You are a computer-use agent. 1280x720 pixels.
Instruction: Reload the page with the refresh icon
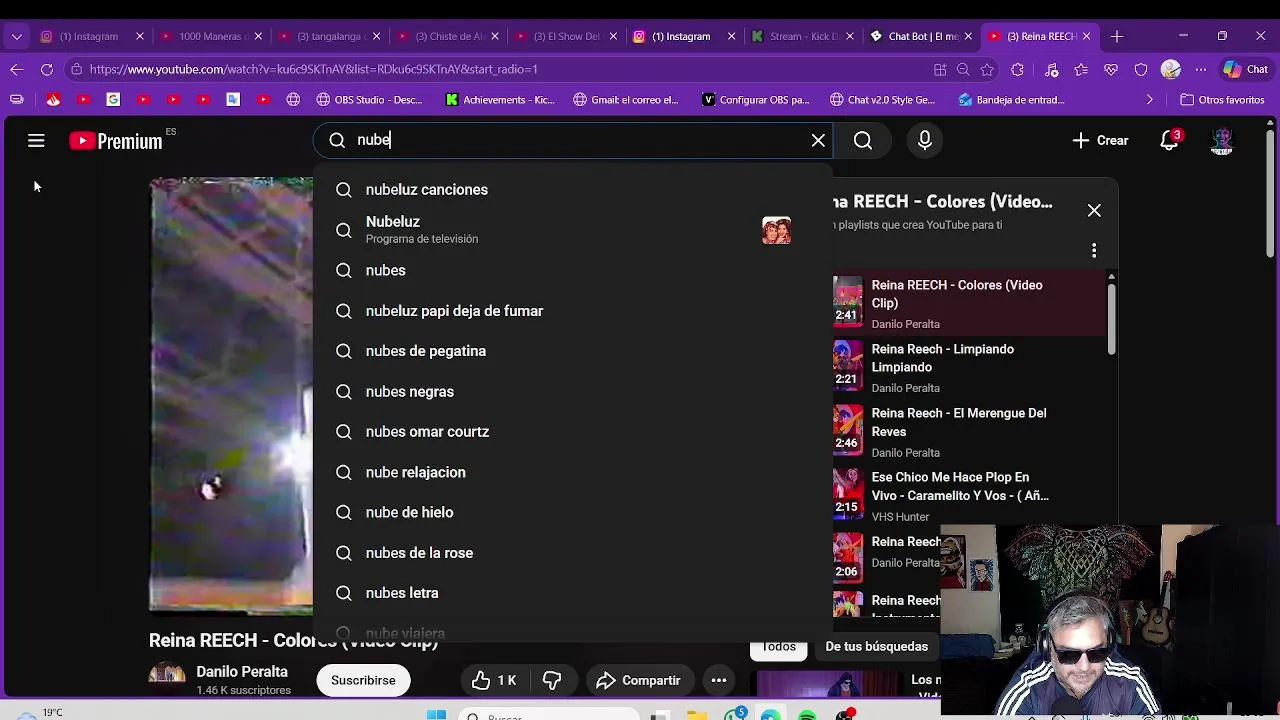click(x=47, y=70)
